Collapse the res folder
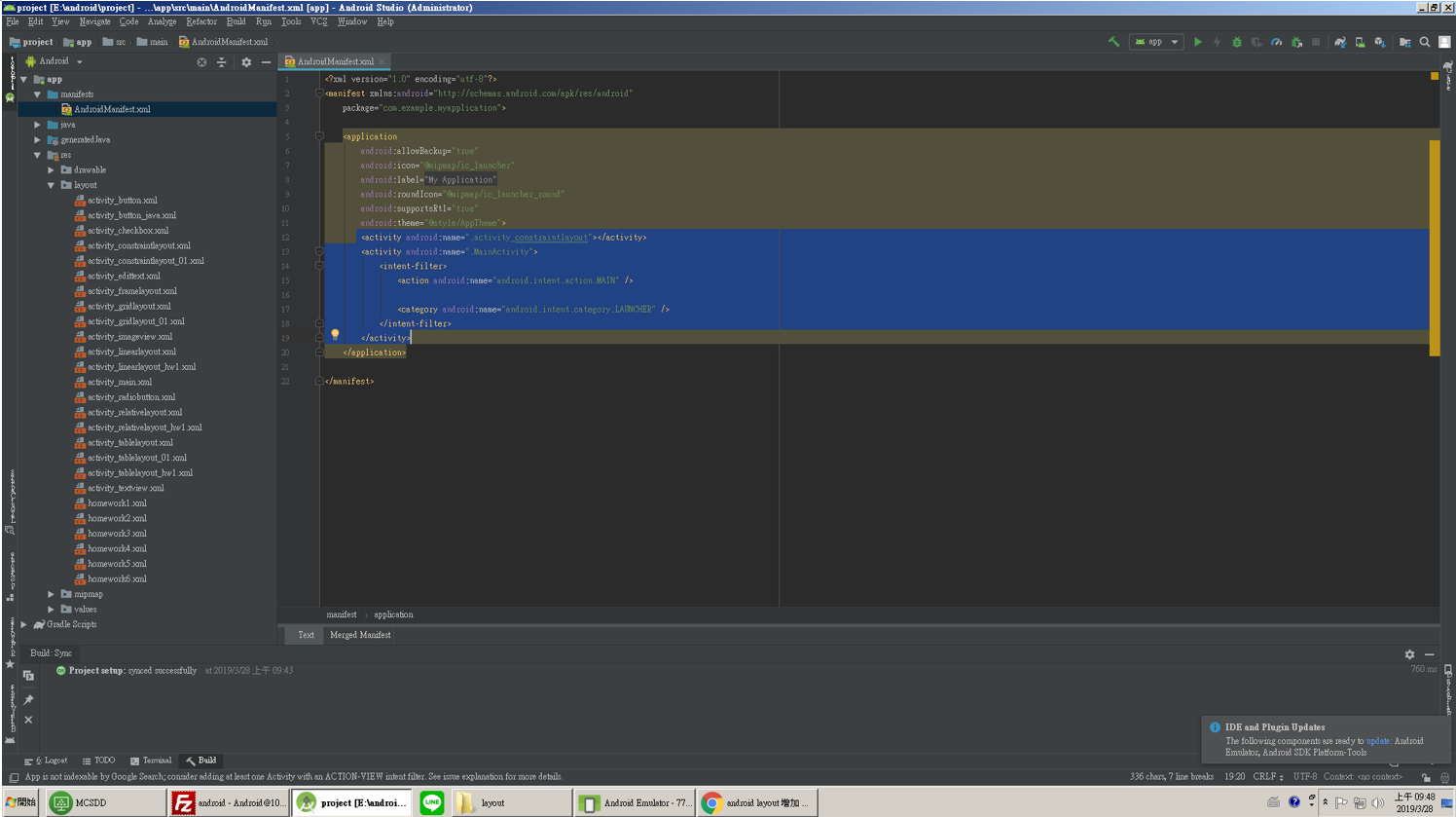1456x817 pixels. [x=37, y=155]
